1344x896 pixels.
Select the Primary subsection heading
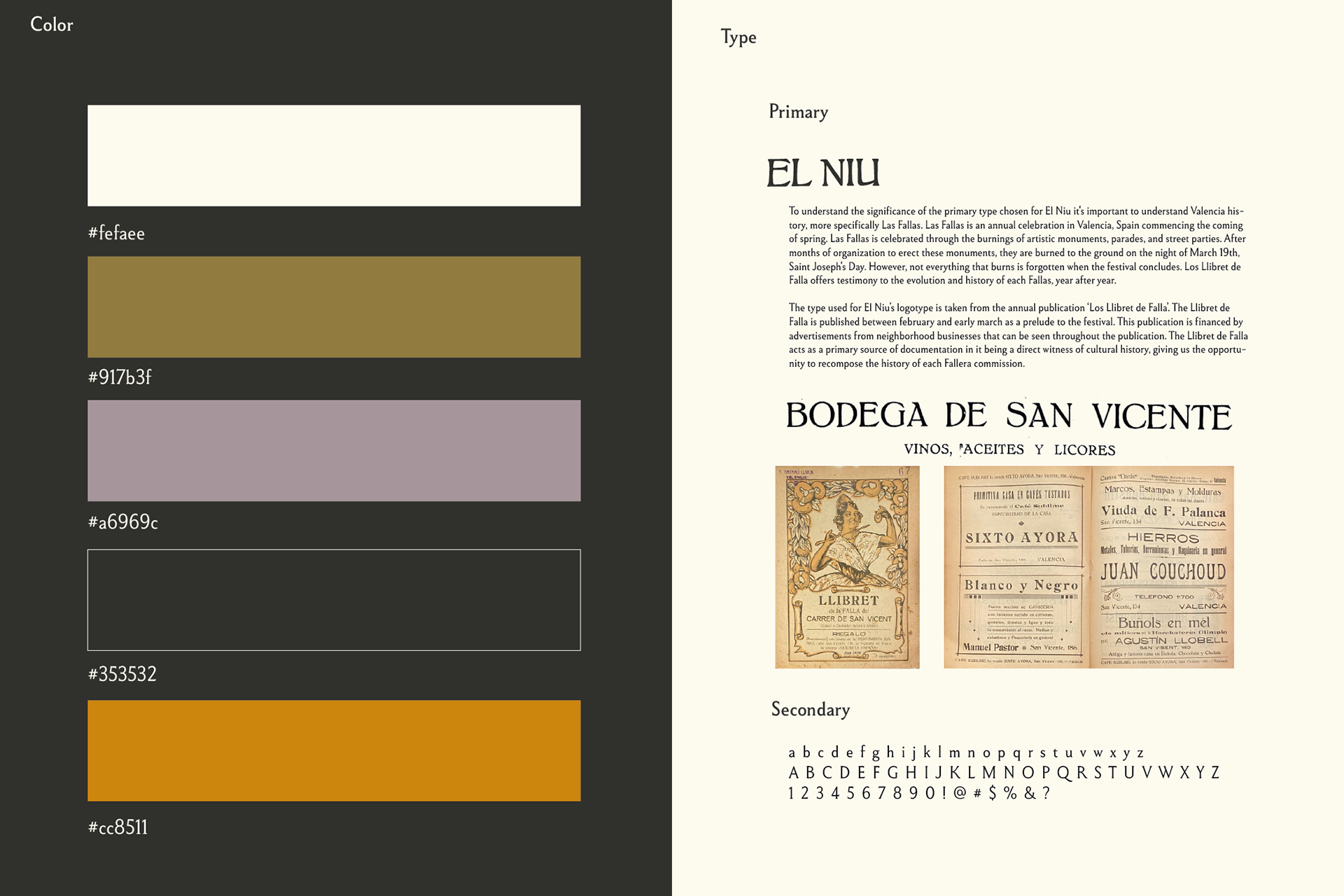point(798,112)
